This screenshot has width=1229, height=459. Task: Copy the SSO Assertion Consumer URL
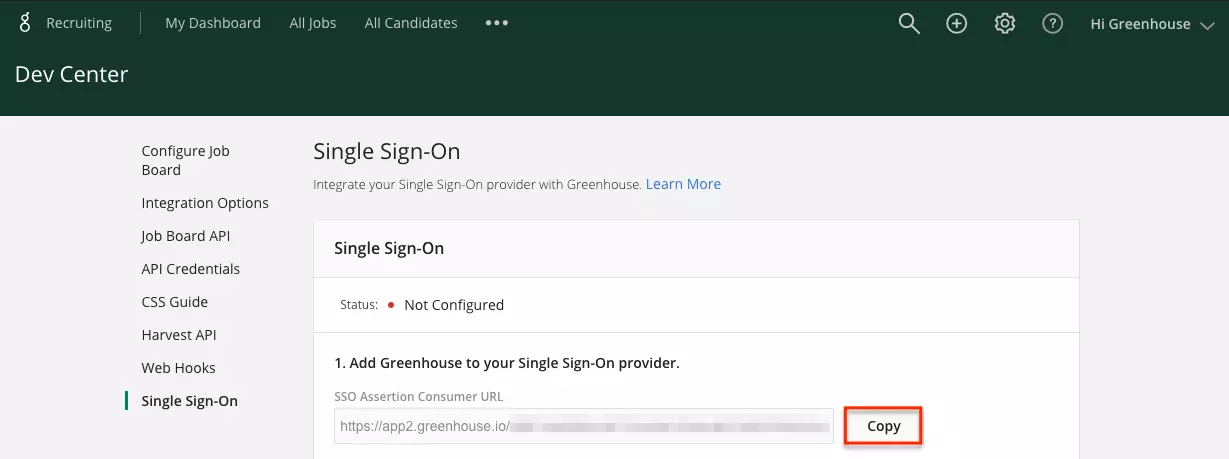click(883, 426)
